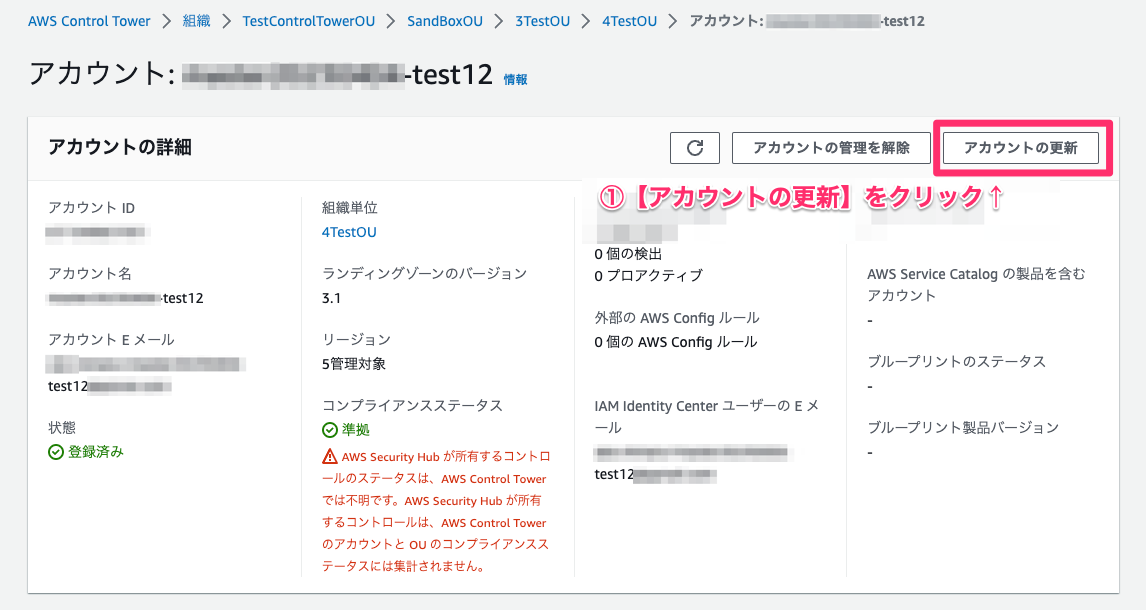Select the 状態 label
This screenshot has height=610, width=1146.
point(62,427)
